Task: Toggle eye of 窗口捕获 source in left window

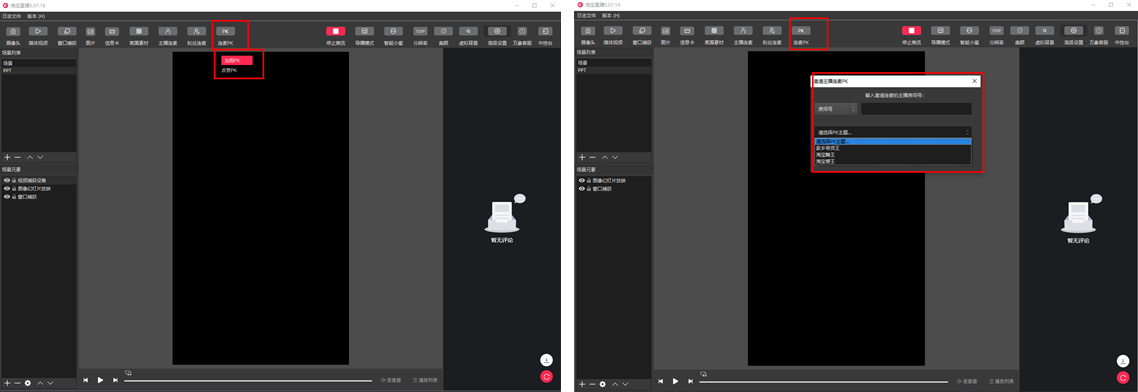Action: [7, 196]
